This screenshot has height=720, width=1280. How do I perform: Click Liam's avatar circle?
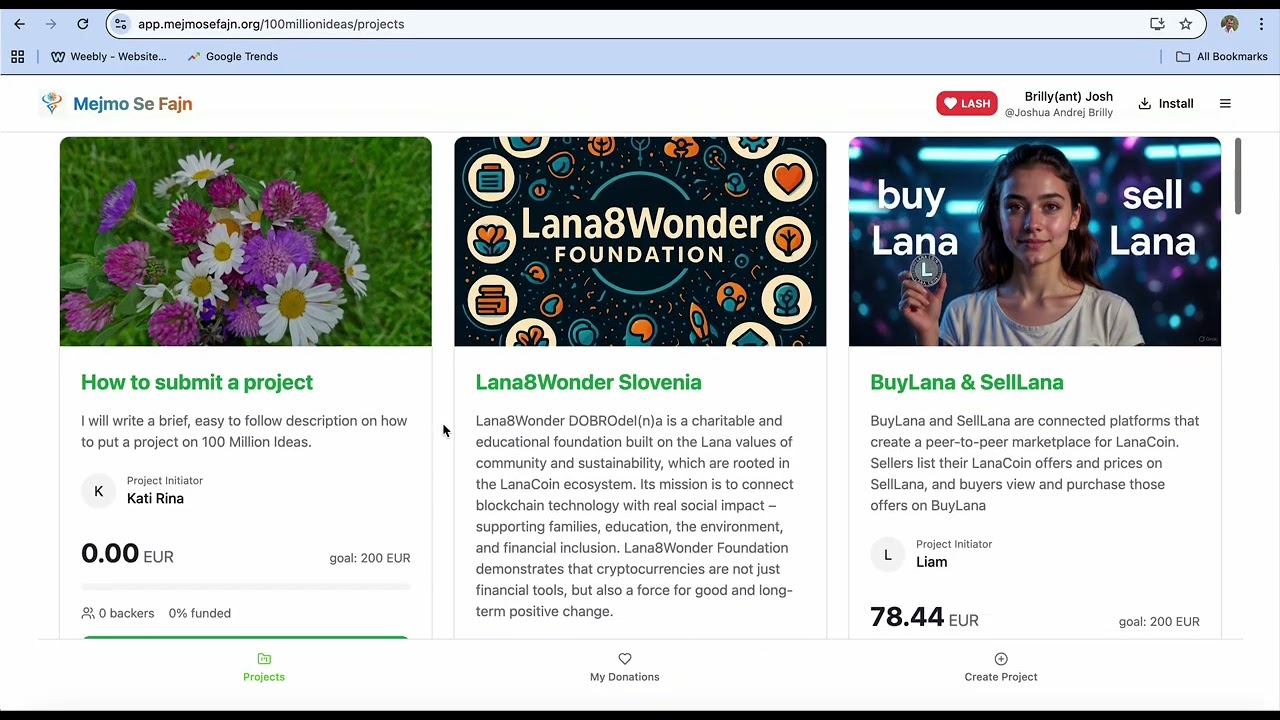pos(887,555)
